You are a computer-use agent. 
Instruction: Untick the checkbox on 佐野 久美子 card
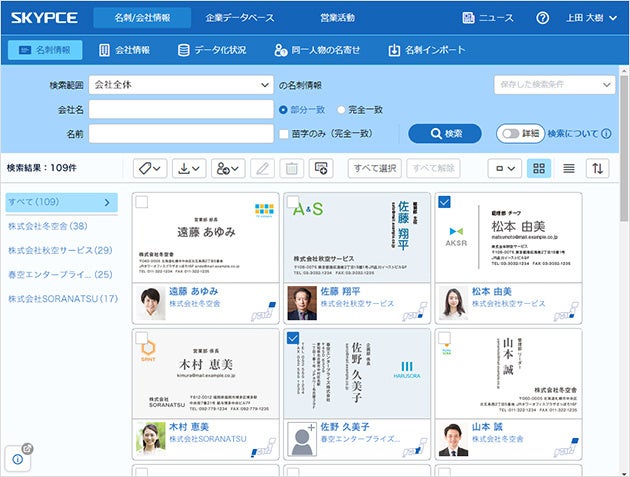(293, 338)
